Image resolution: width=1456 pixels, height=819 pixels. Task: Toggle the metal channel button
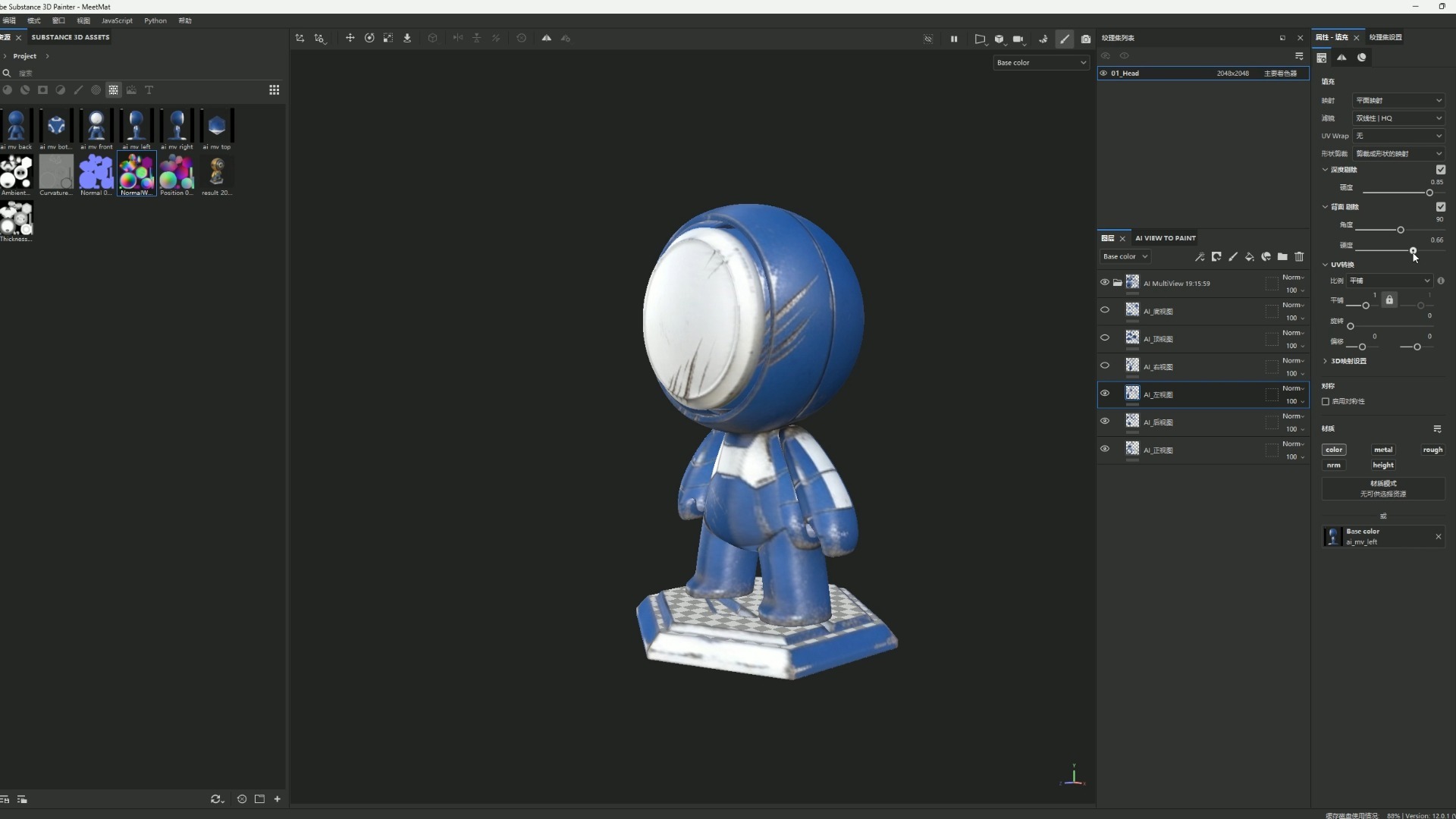pyautogui.click(x=1383, y=450)
